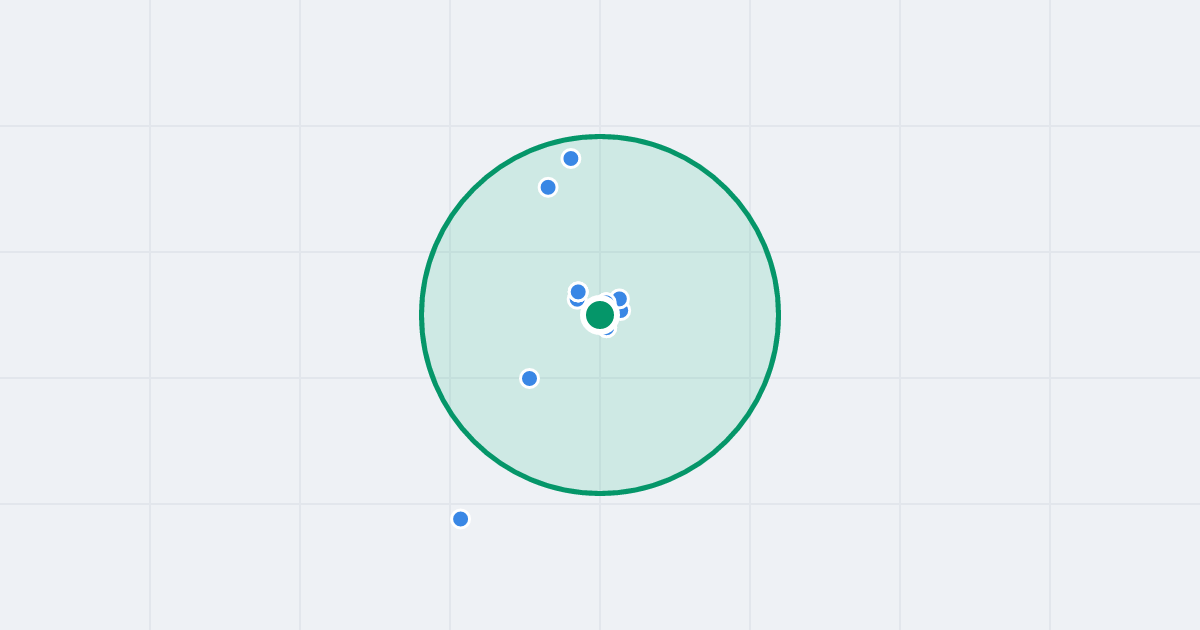Select the isolated blue point in the circle's lower-left area

[530, 378]
